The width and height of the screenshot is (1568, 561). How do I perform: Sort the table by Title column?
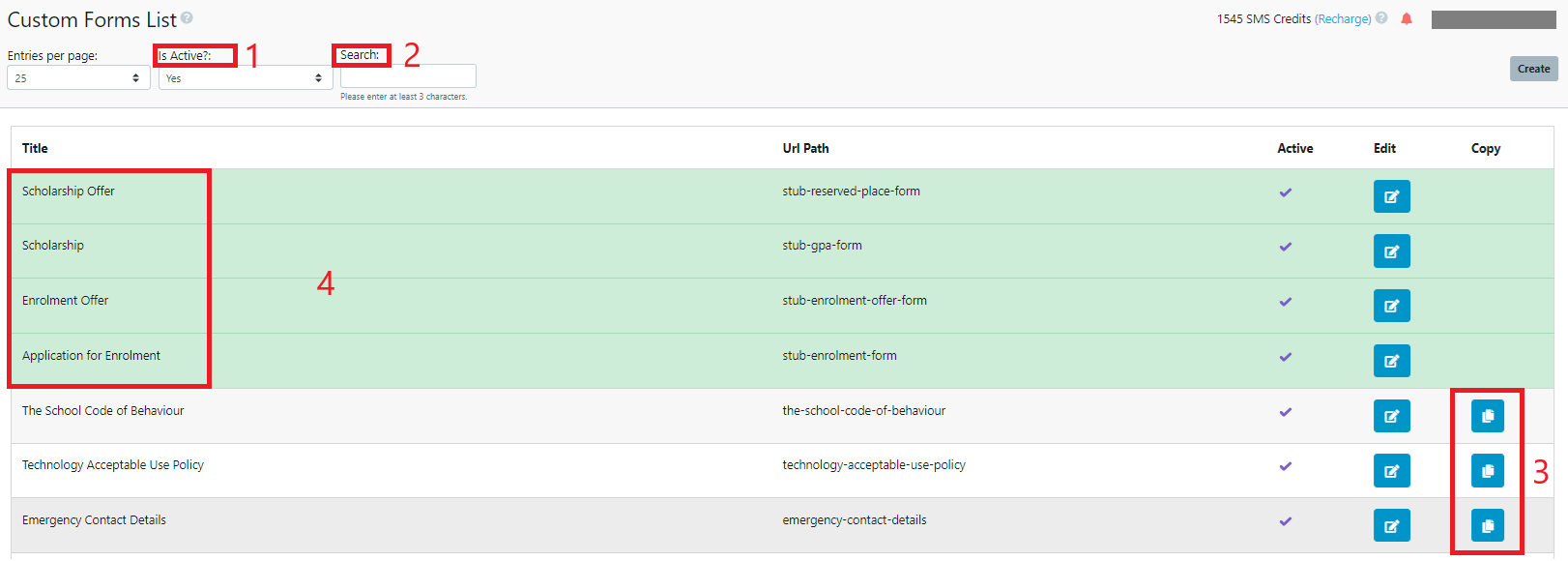[x=35, y=148]
